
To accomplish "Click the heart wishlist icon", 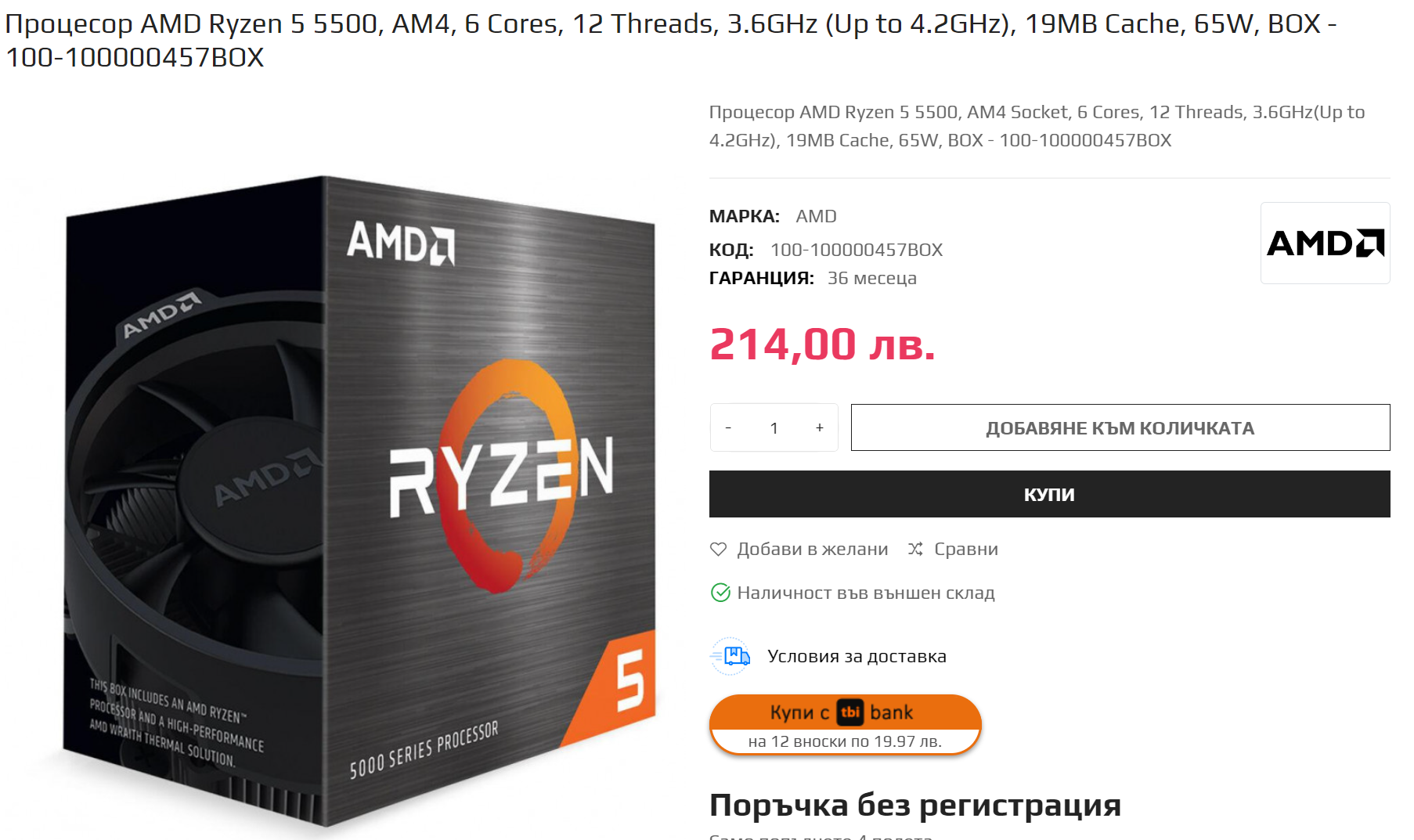I will click(x=718, y=550).
